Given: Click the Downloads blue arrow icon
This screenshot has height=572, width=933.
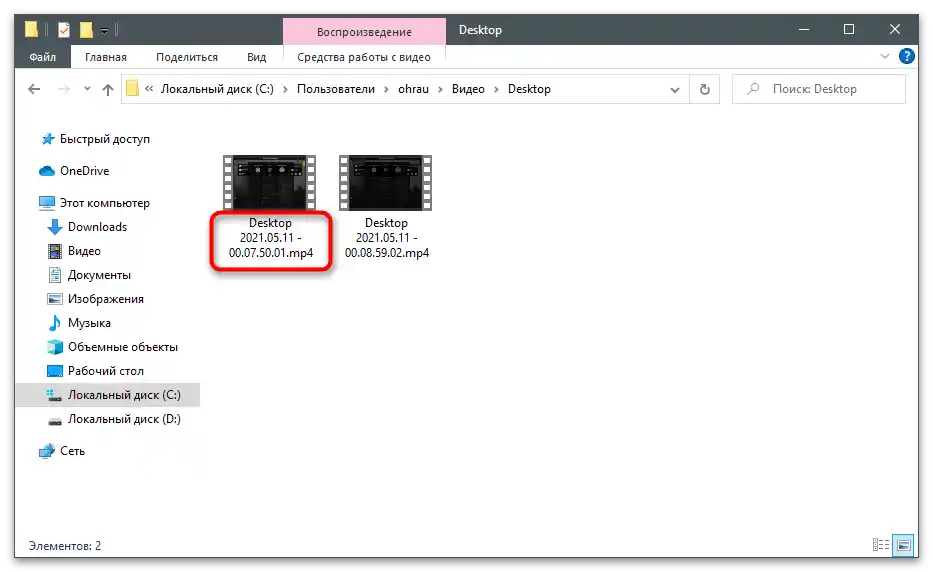Looking at the screenshot, I should [x=55, y=227].
